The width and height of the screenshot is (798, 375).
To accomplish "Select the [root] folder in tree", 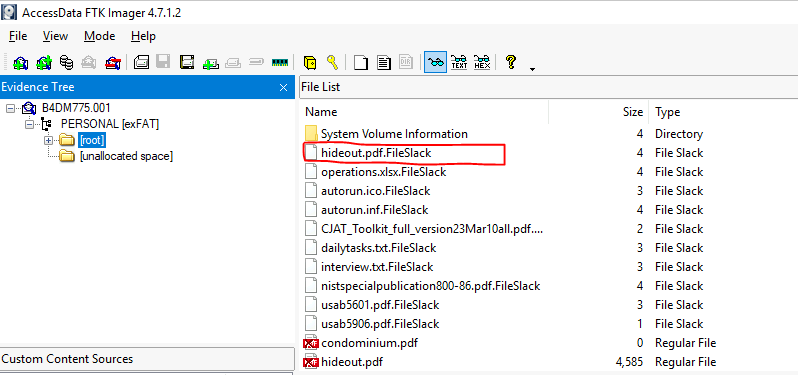I will point(92,140).
